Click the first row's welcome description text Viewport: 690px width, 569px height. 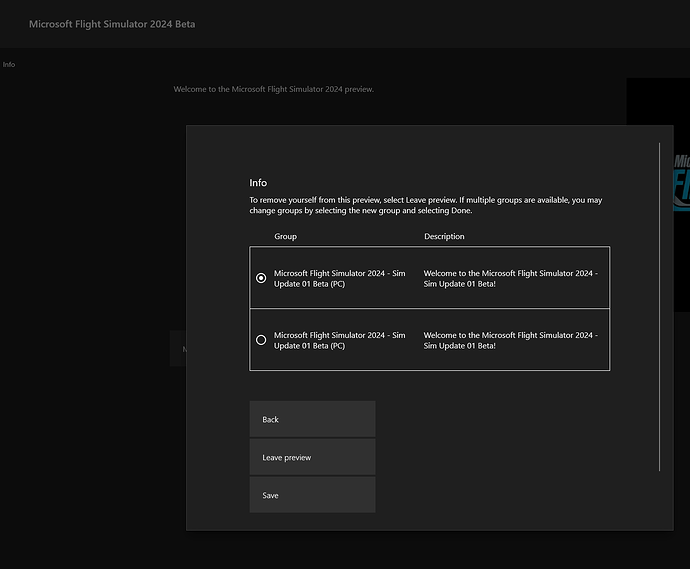tap(510, 278)
